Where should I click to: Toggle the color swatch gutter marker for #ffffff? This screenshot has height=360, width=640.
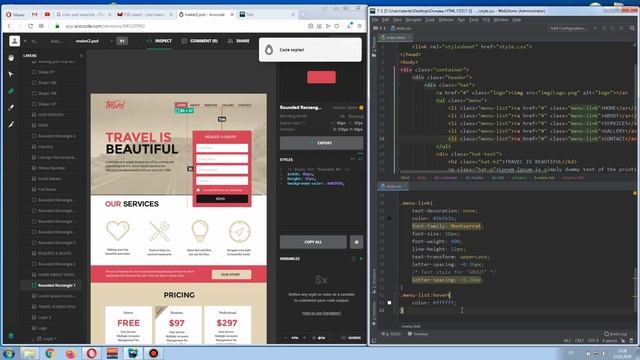pos(389,302)
